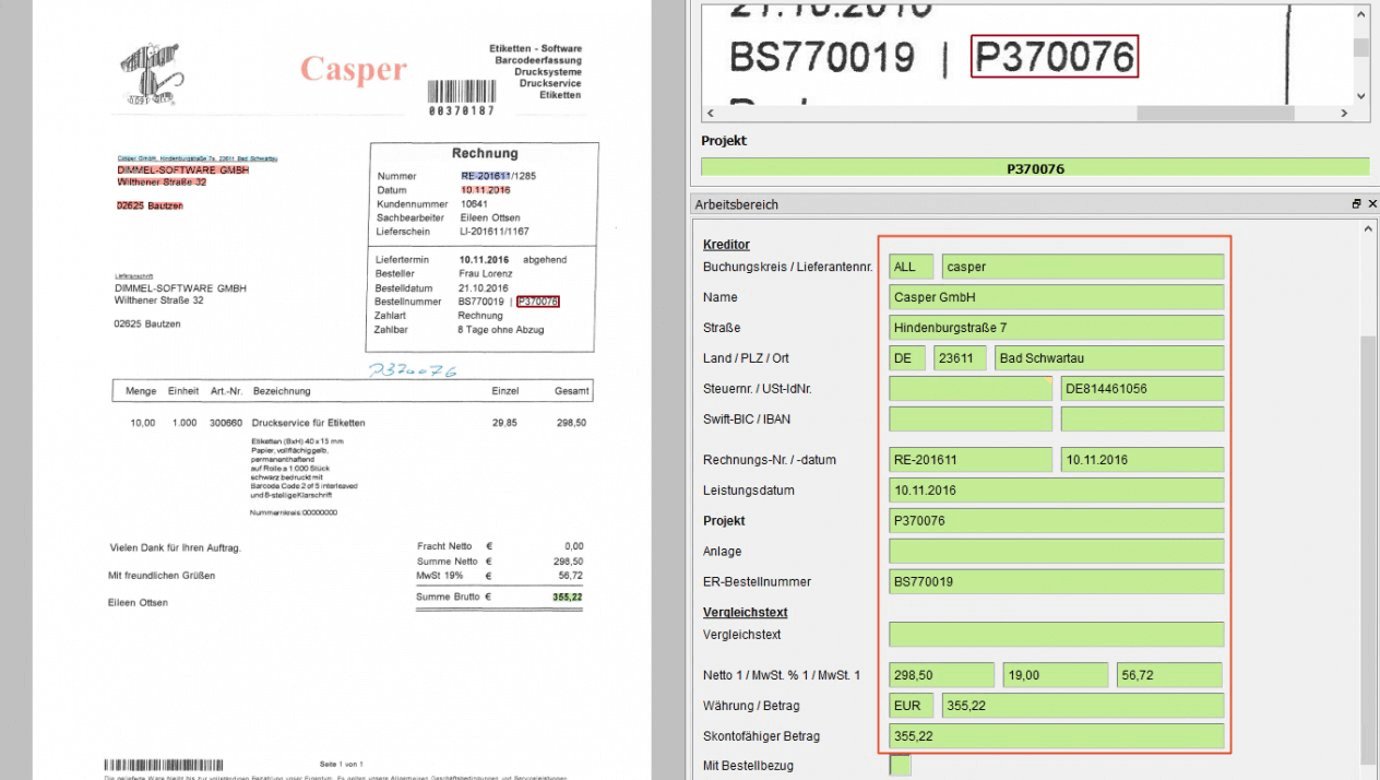This screenshot has width=1380, height=780.
Task: Select the Straße field Hindenburgstraße 7
Action: tap(1056, 328)
